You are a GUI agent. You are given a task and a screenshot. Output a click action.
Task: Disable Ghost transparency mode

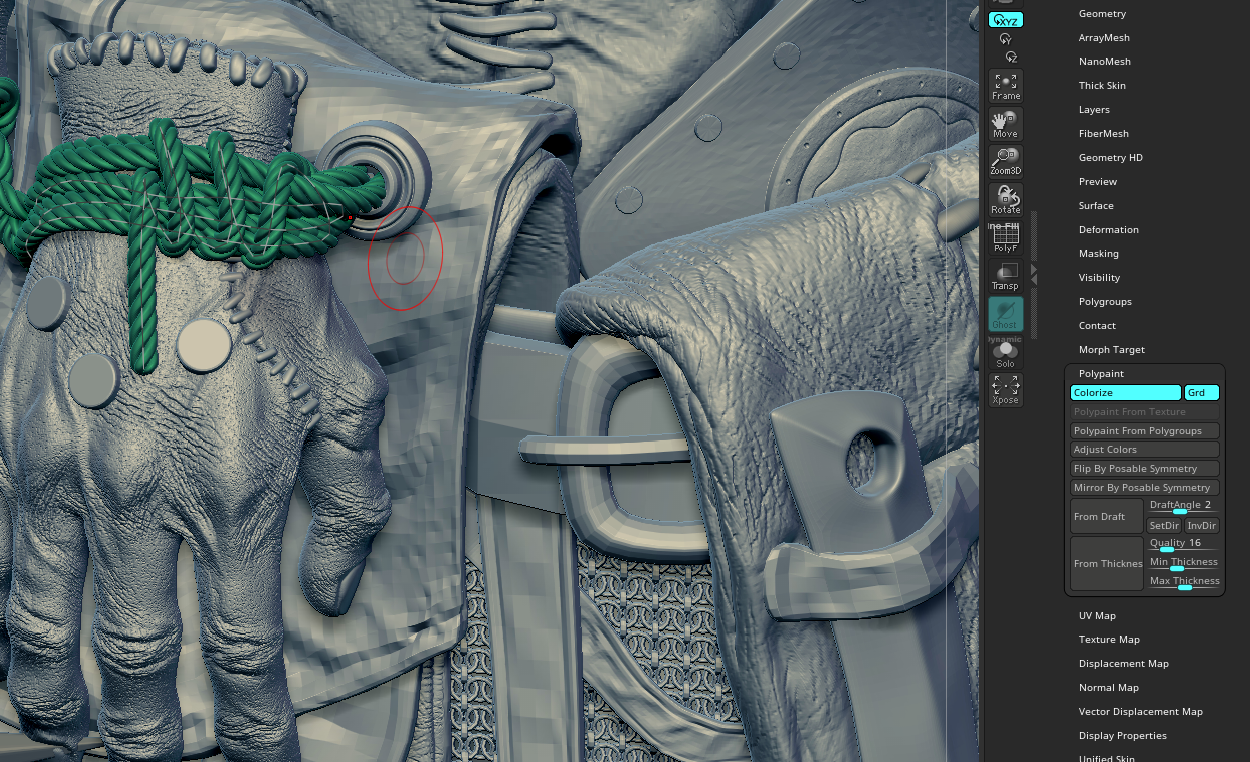1006,314
